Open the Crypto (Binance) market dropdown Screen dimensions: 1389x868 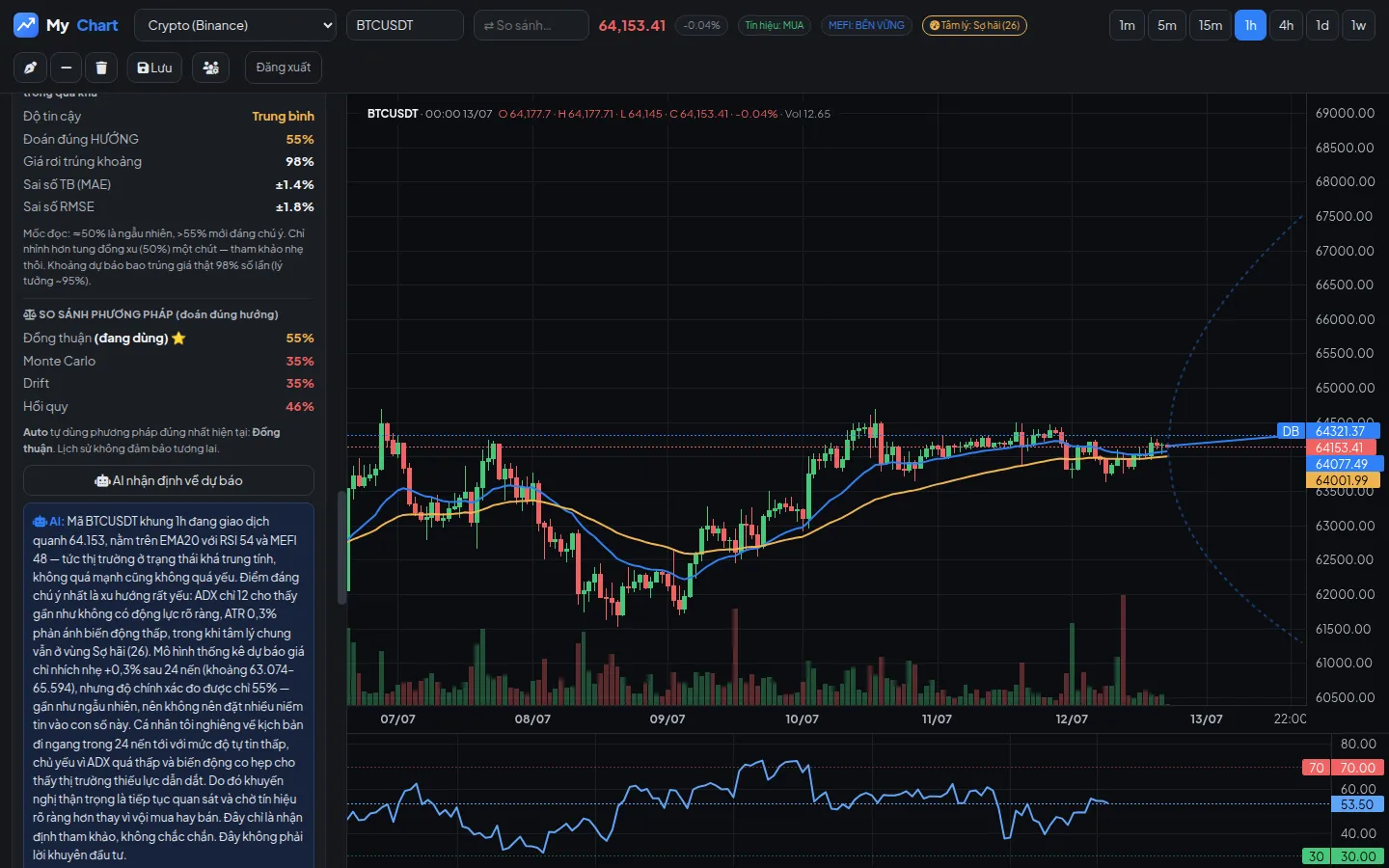point(235,25)
